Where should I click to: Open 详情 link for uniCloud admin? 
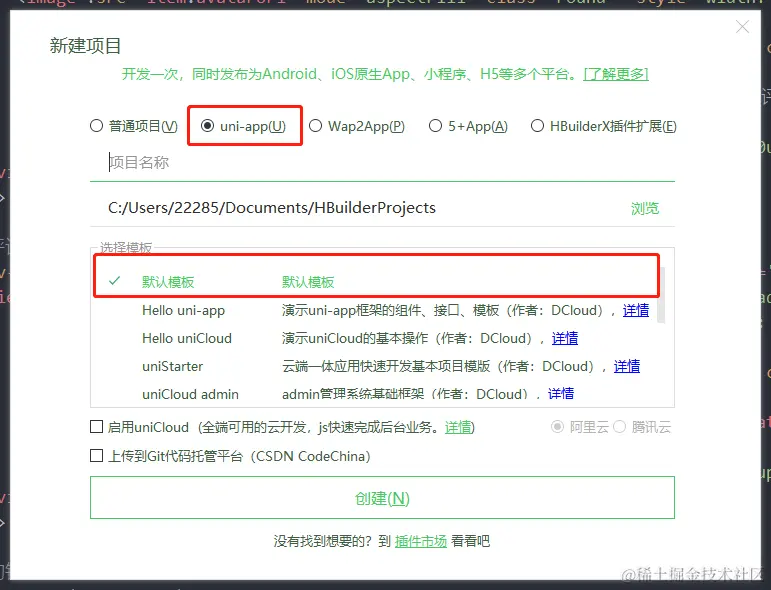561,394
